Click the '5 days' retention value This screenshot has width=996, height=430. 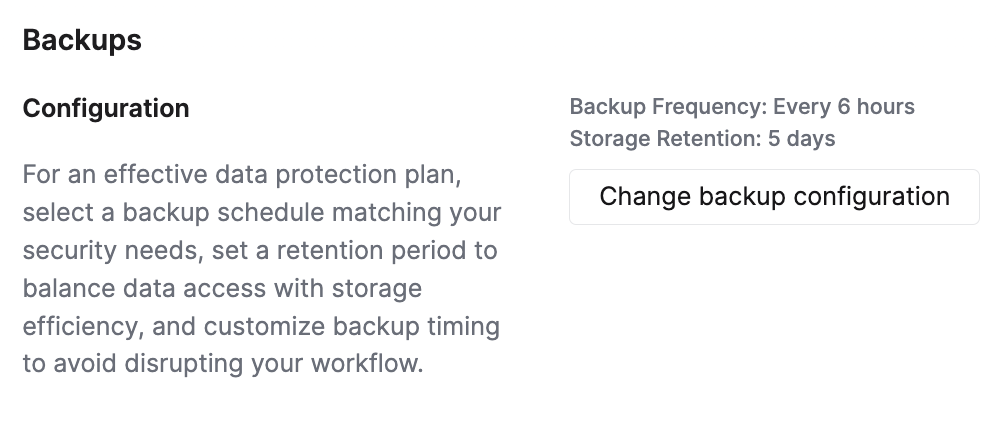802,139
